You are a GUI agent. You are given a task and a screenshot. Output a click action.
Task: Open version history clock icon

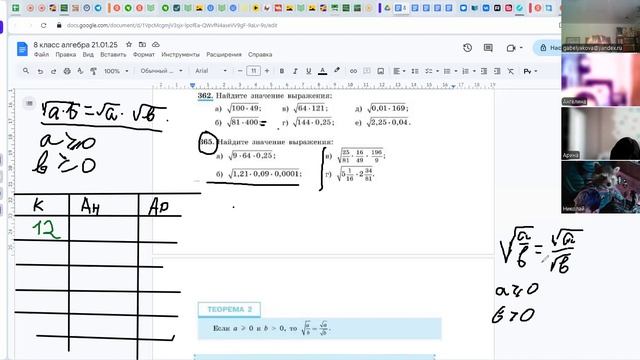(468, 48)
